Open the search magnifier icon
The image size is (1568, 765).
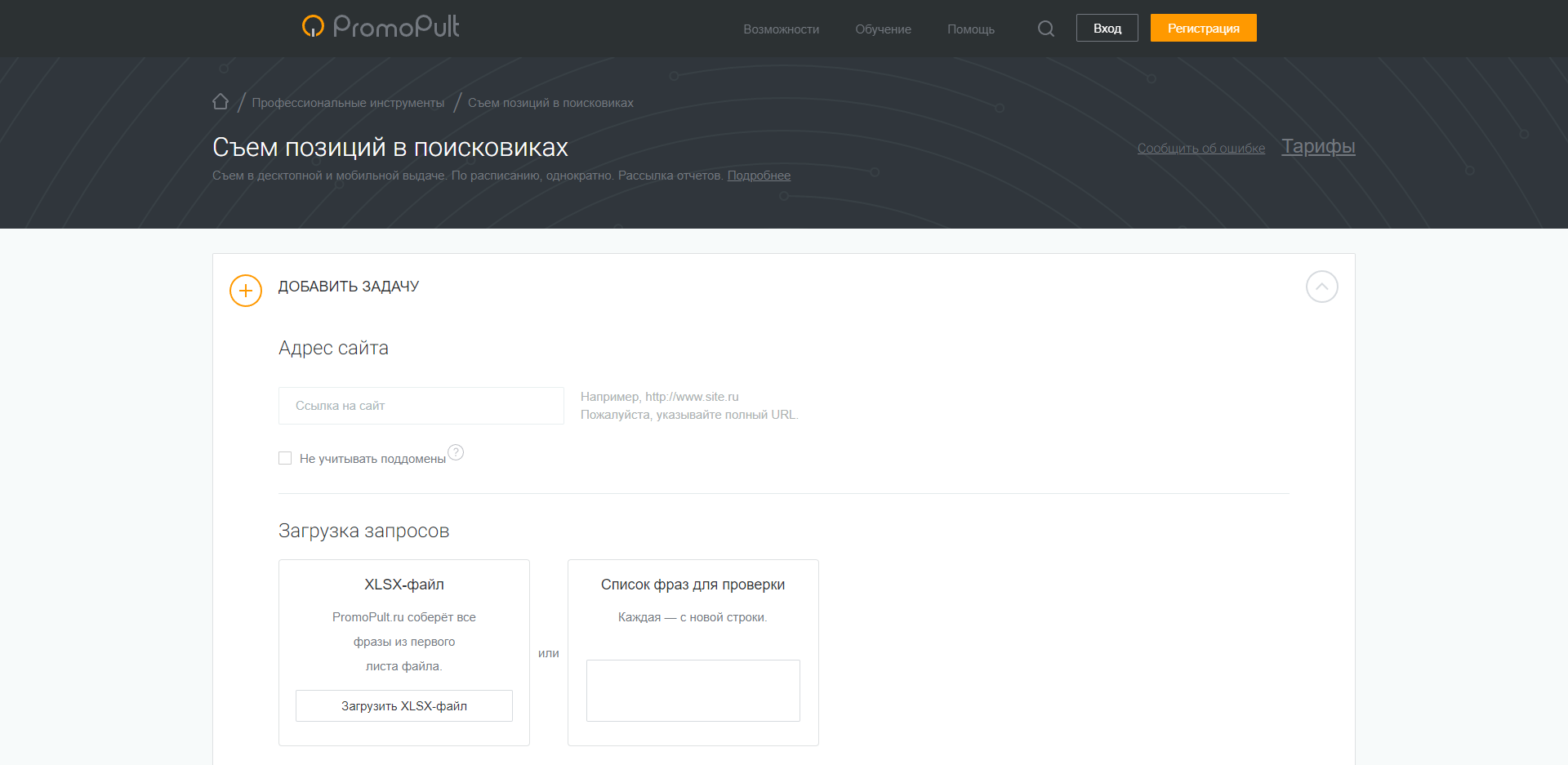[1045, 29]
